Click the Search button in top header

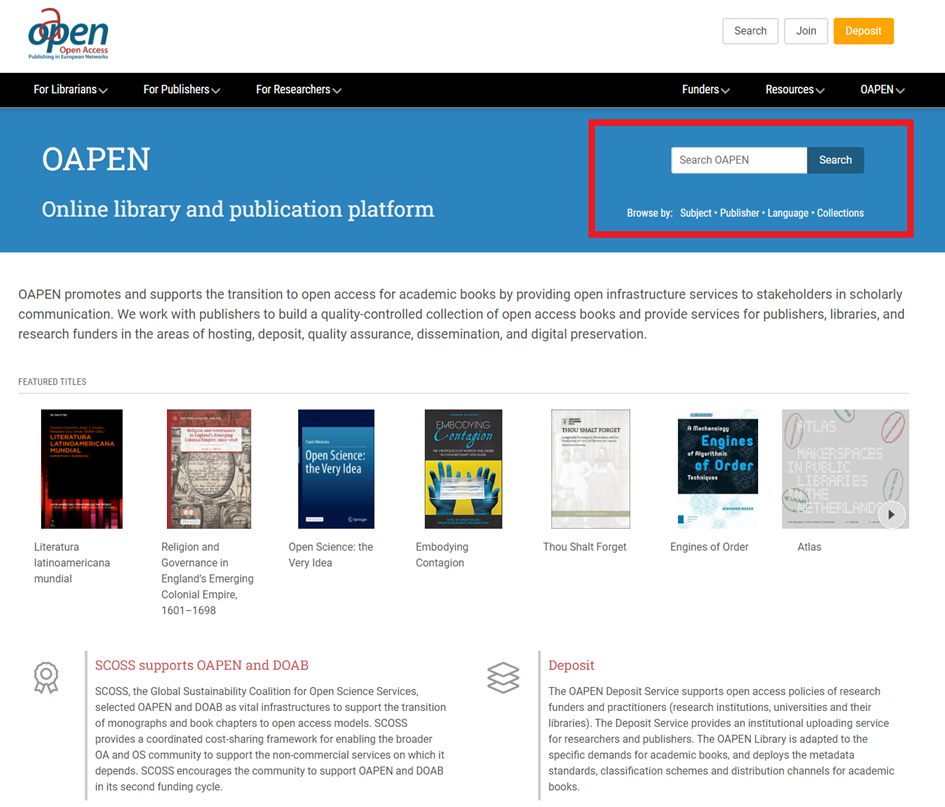tap(750, 31)
